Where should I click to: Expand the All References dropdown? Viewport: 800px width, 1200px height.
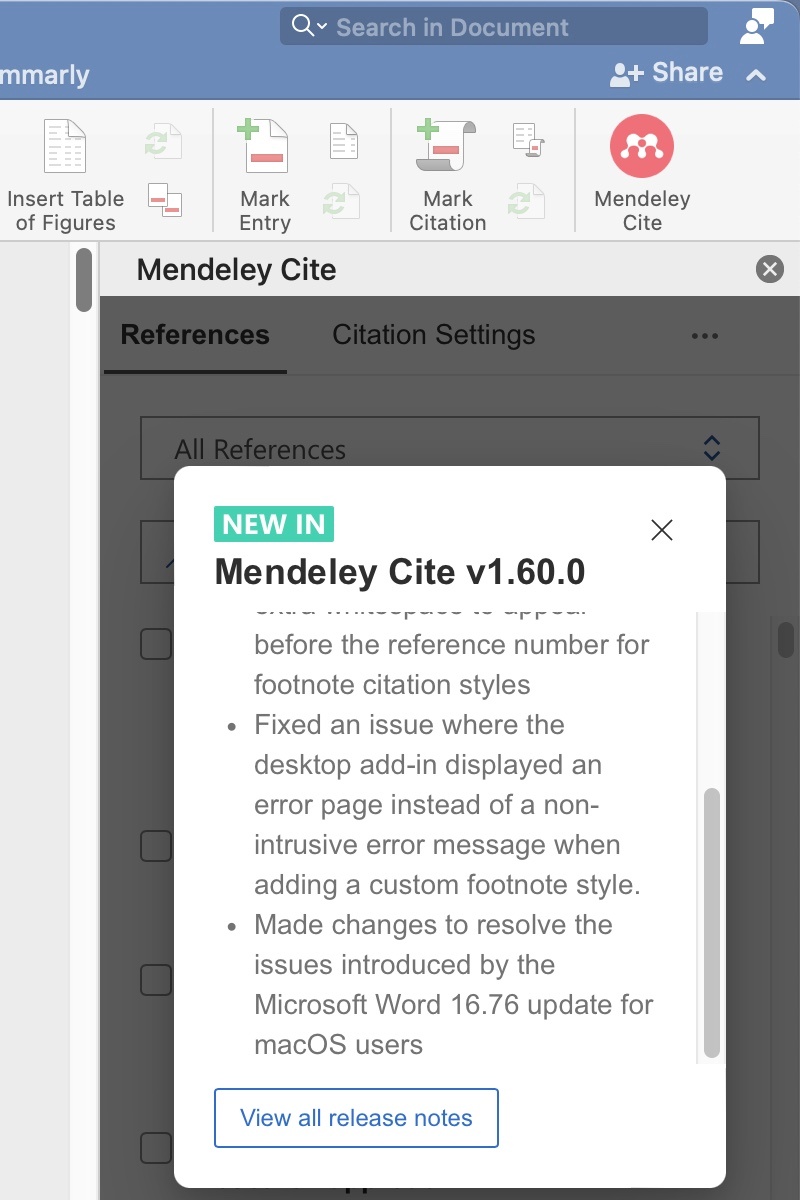[711, 448]
